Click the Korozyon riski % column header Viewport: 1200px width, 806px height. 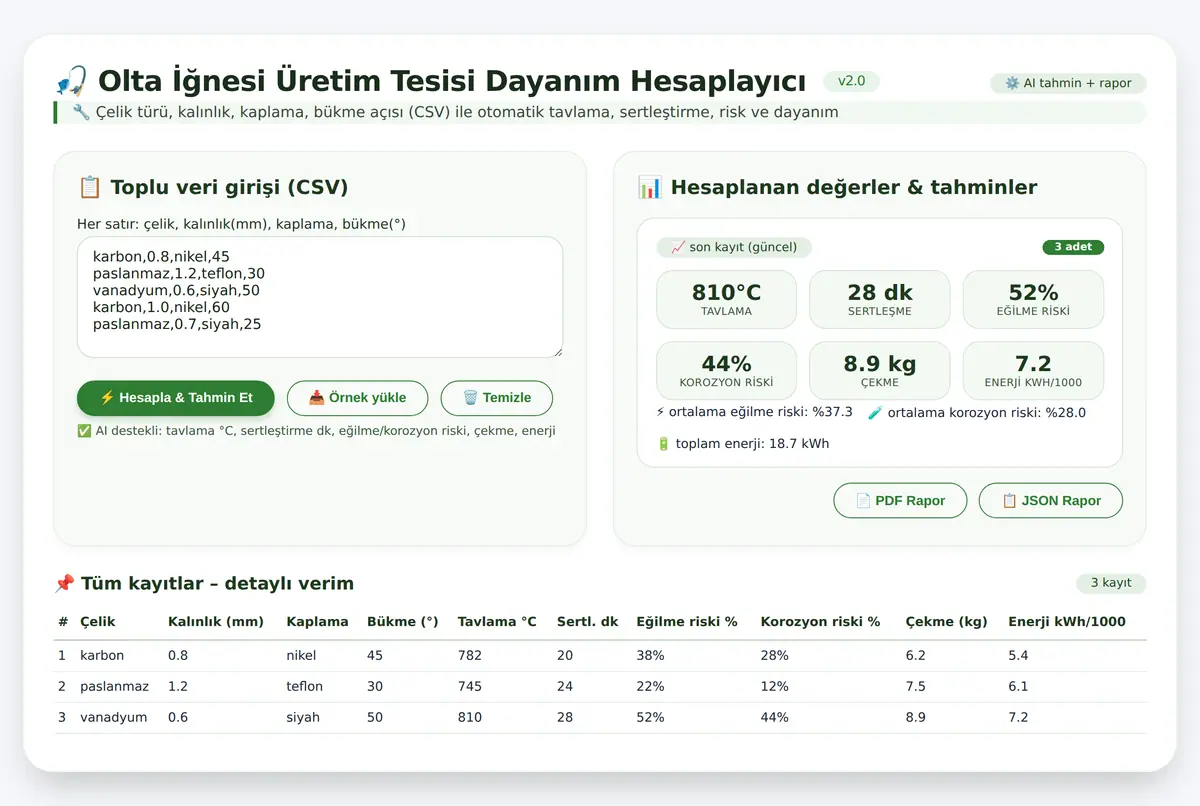point(820,622)
